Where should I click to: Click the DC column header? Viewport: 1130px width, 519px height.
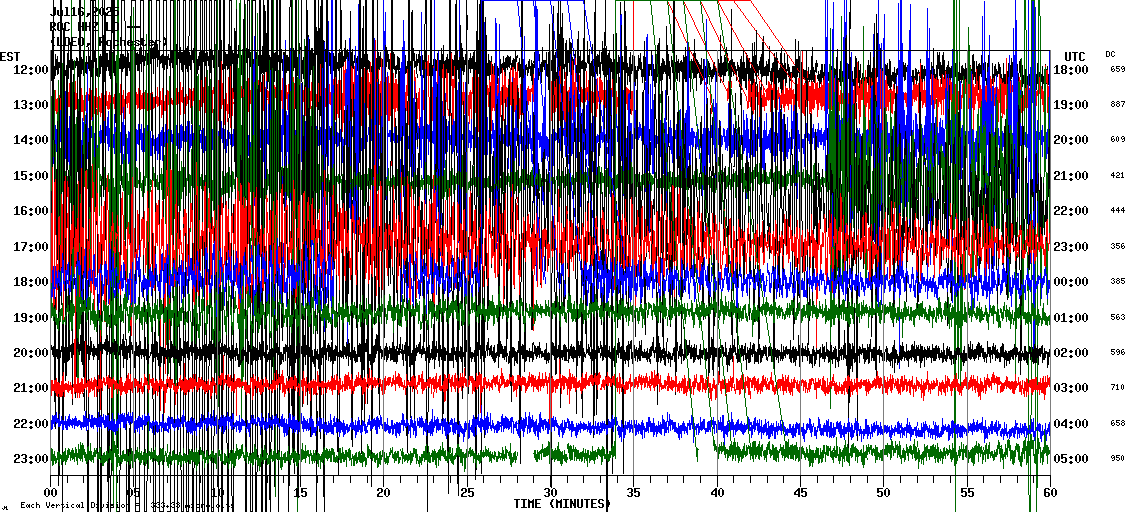click(1110, 54)
